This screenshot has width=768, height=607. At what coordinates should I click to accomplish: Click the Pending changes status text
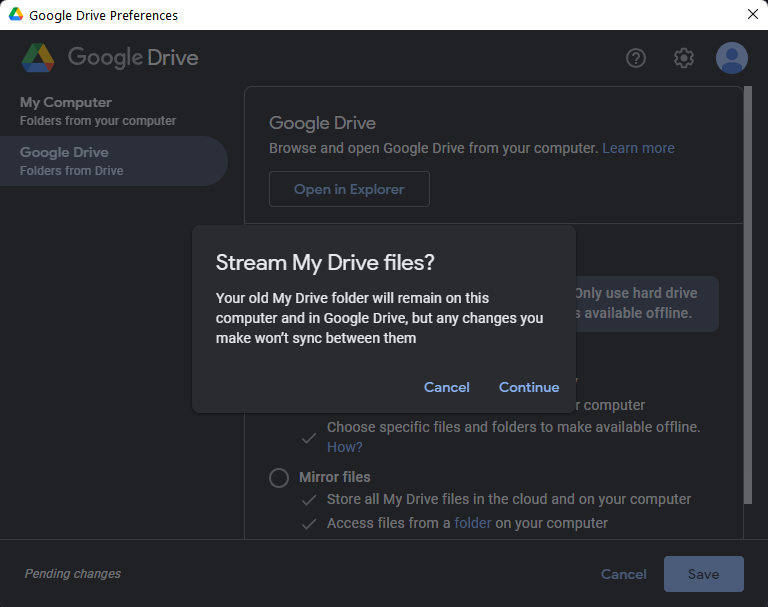click(x=72, y=574)
